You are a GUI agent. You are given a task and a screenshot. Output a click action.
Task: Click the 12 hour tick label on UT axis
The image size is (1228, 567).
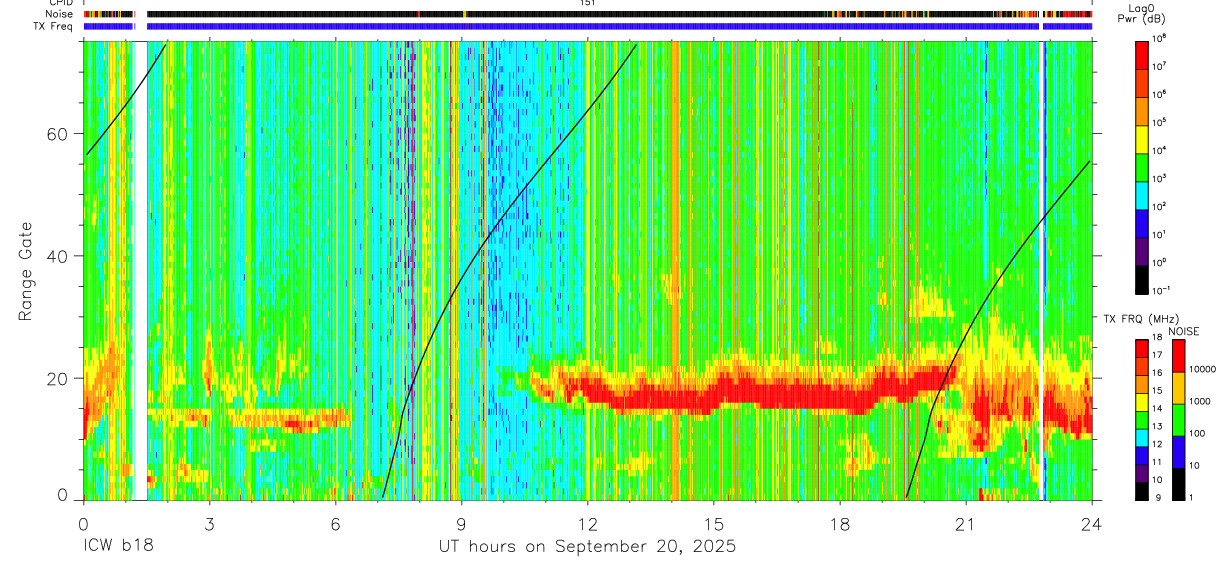(587, 523)
